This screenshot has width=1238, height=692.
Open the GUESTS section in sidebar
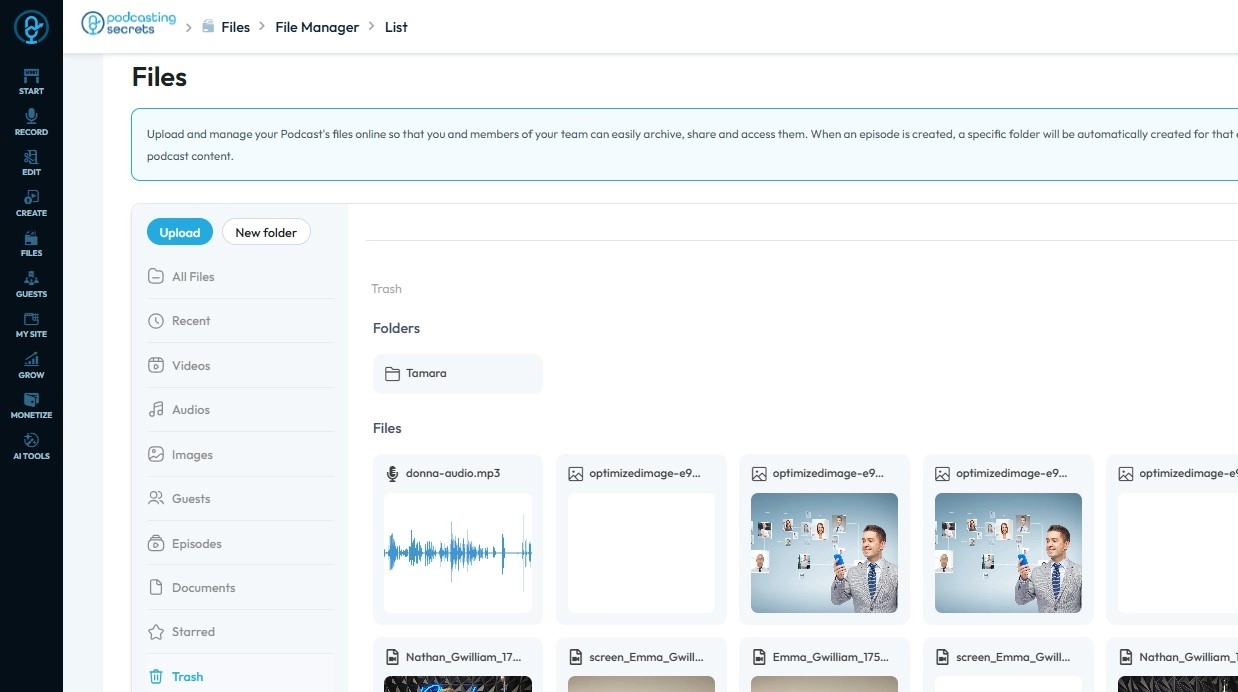point(31,284)
